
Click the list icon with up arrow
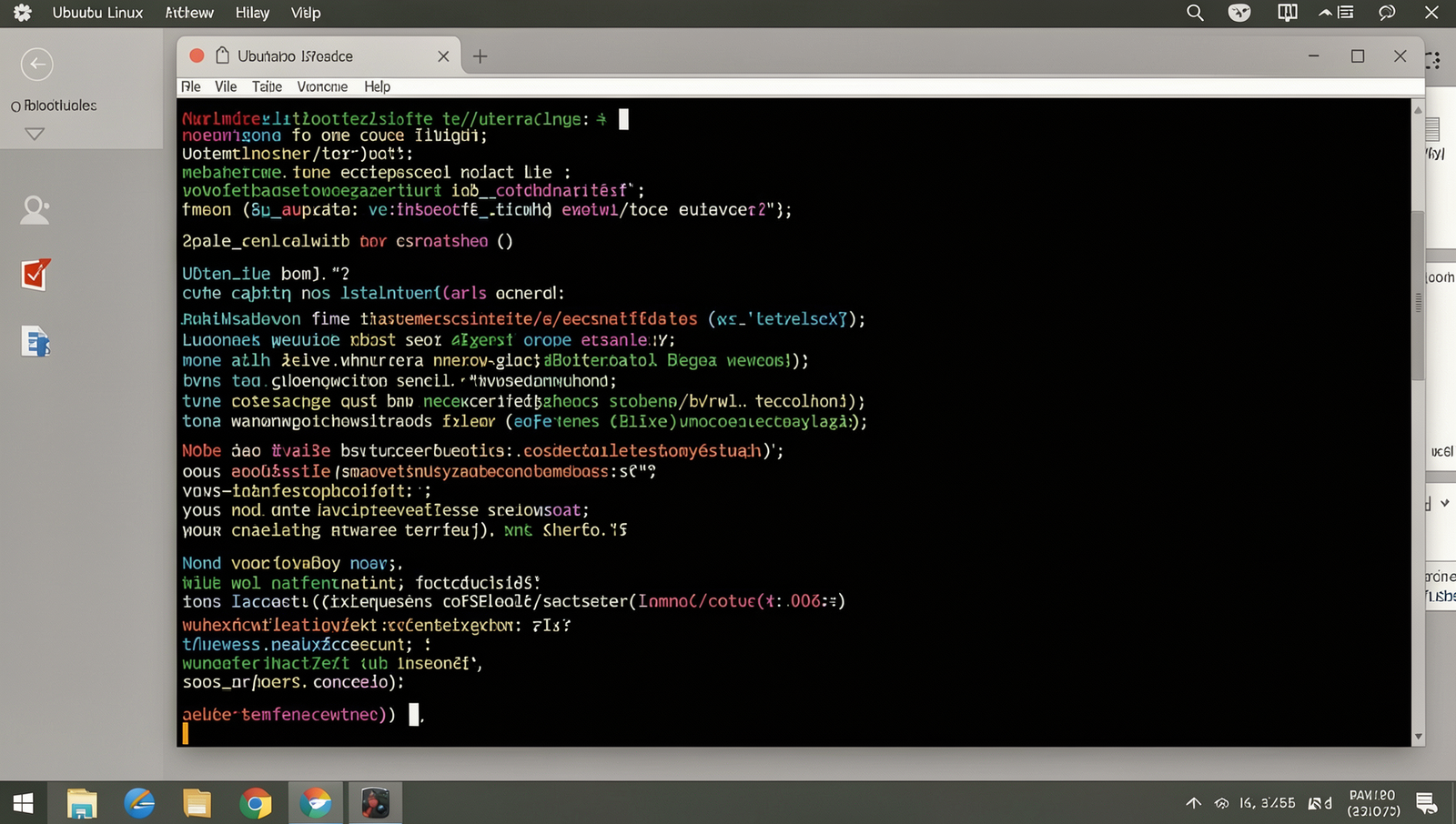point(1337,13)
